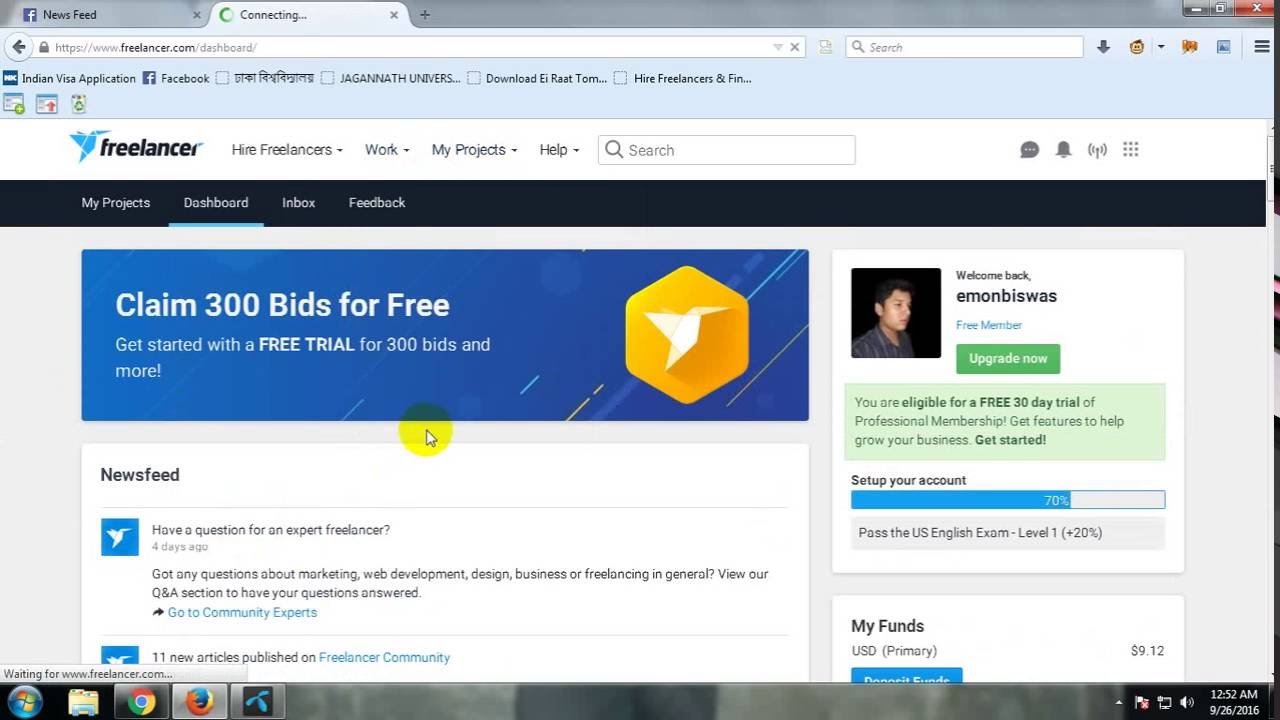This screenshot has width=1280, height=720.
Task: Open the apps grid icon
Action: (x=1131, y=149)
